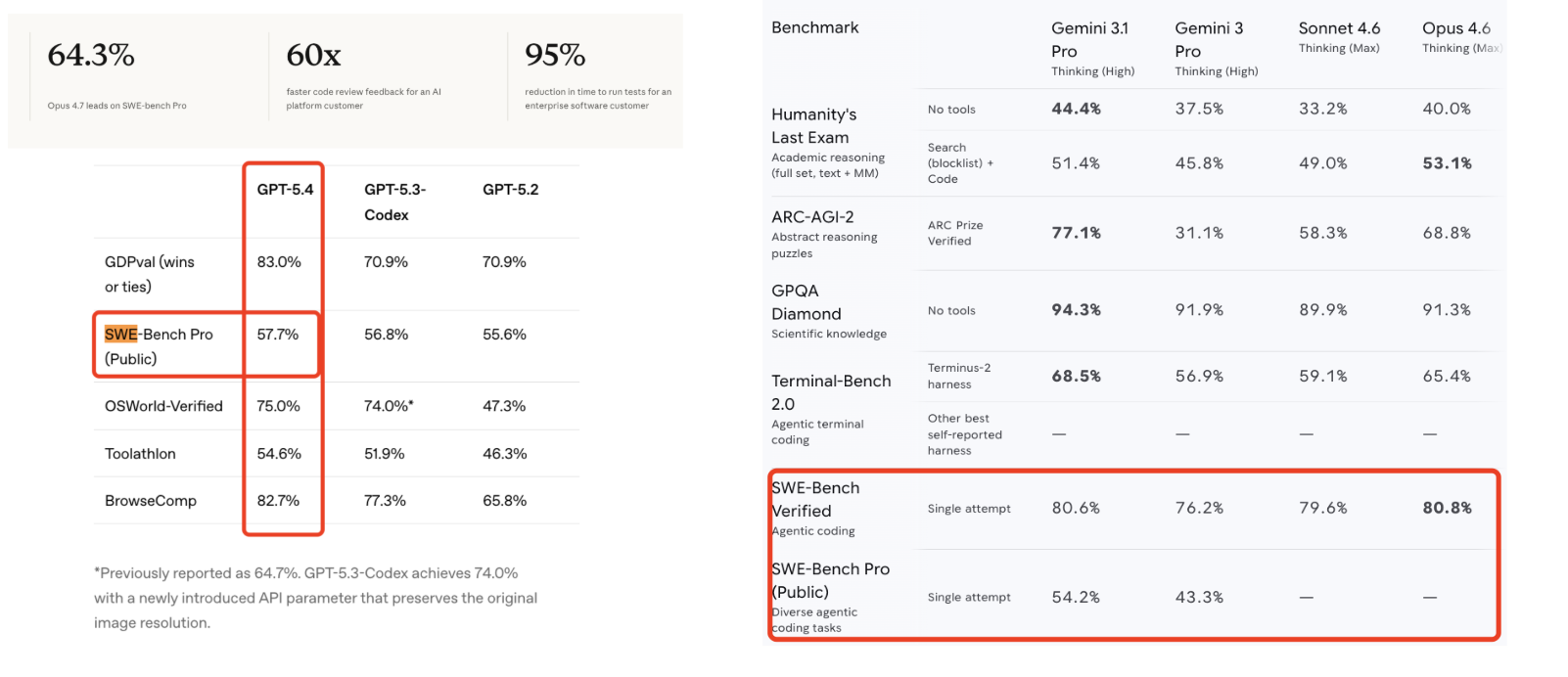Click the Sonnet 4.6 column header
The width and height of the screenshot is (1568, 677).
coord(1339,29)
